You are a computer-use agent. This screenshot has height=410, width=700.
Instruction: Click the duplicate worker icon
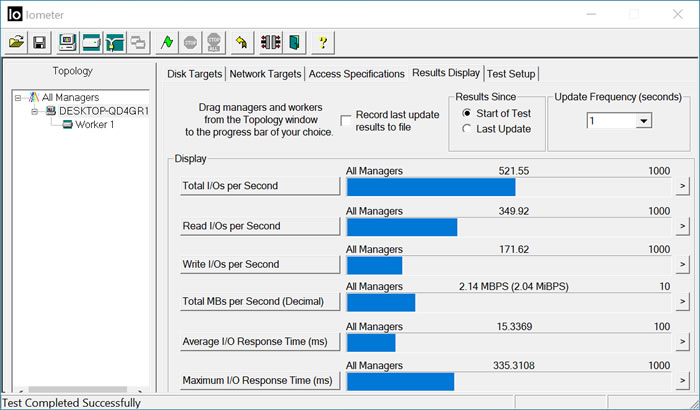pyautogui.click(x=138, y=43)
